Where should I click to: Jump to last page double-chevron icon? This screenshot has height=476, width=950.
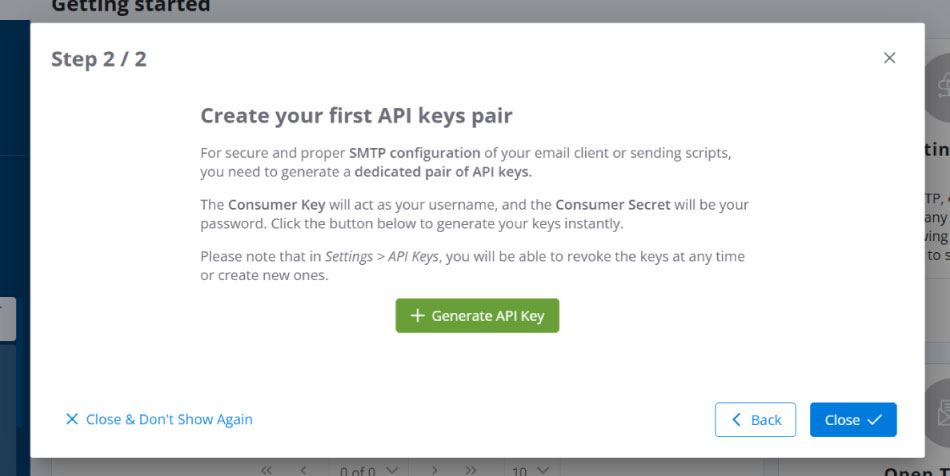coord(471,469)
